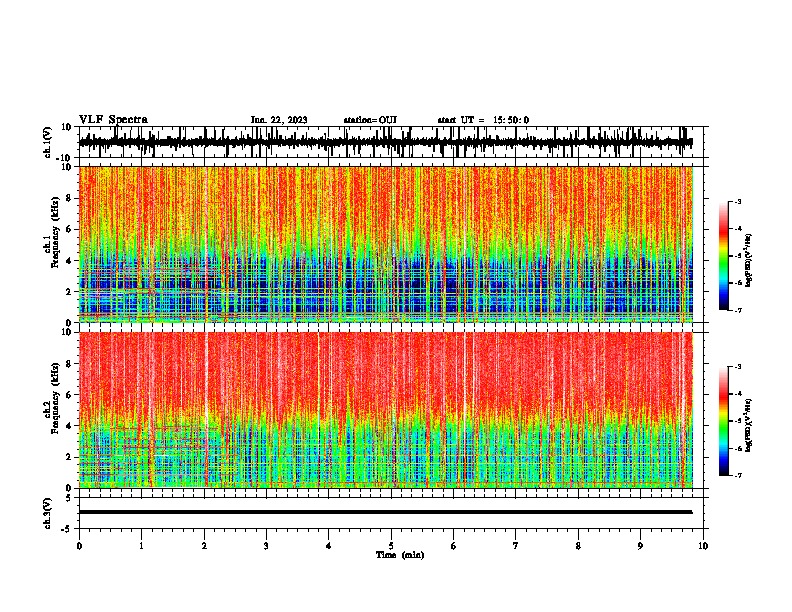Click the '-7' value on ch.2 colorbar

pos(737,476)
